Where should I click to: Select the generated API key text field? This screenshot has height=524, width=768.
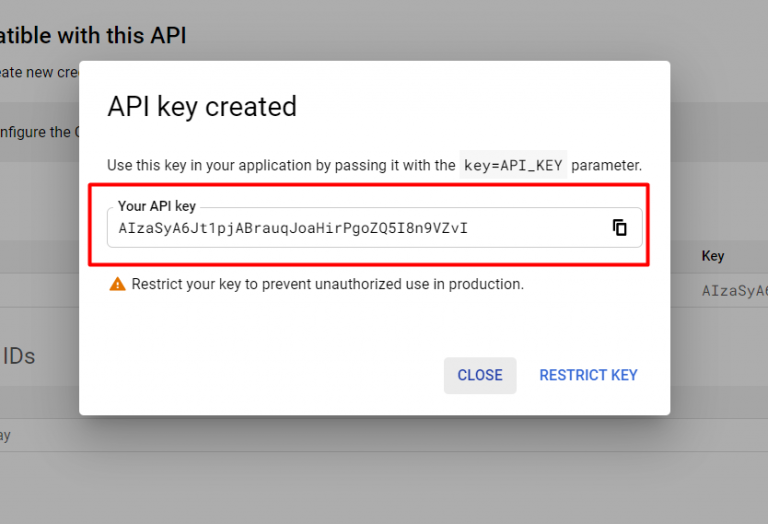375,228
